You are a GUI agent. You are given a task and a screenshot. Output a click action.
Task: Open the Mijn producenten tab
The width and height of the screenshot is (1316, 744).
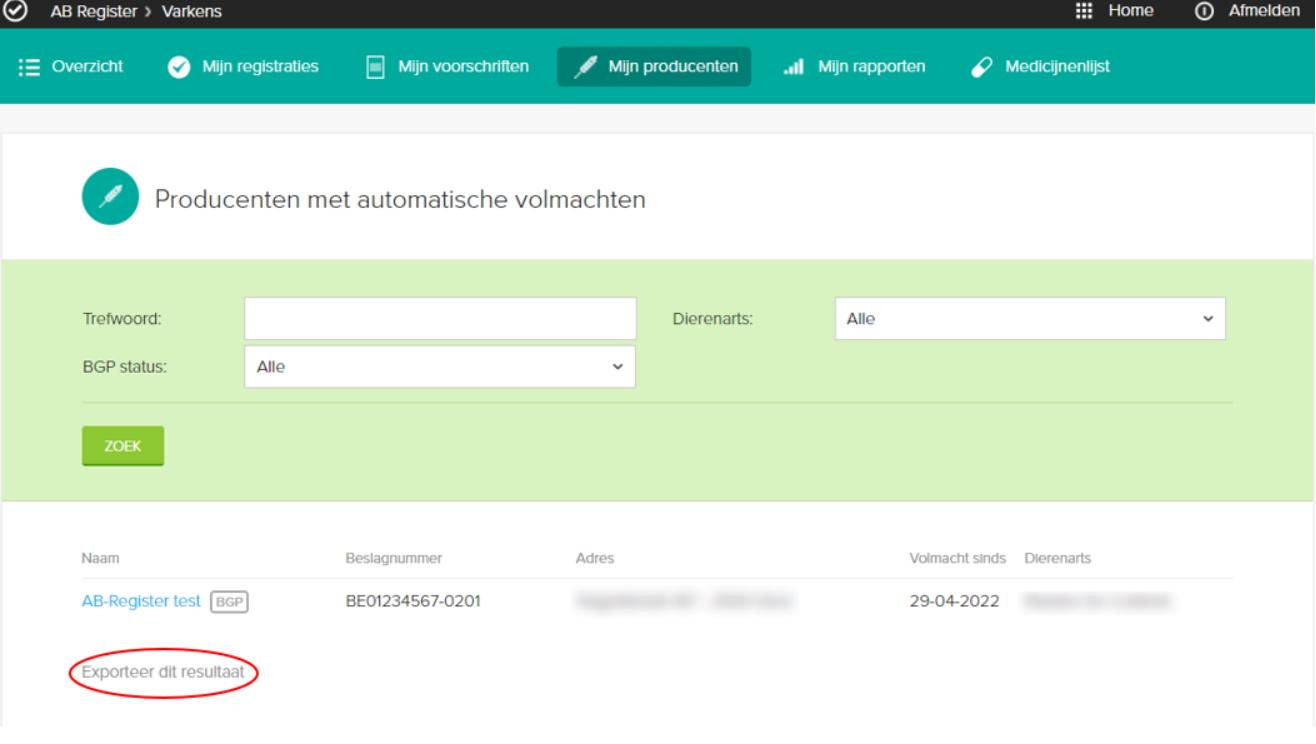pos(654,67)
